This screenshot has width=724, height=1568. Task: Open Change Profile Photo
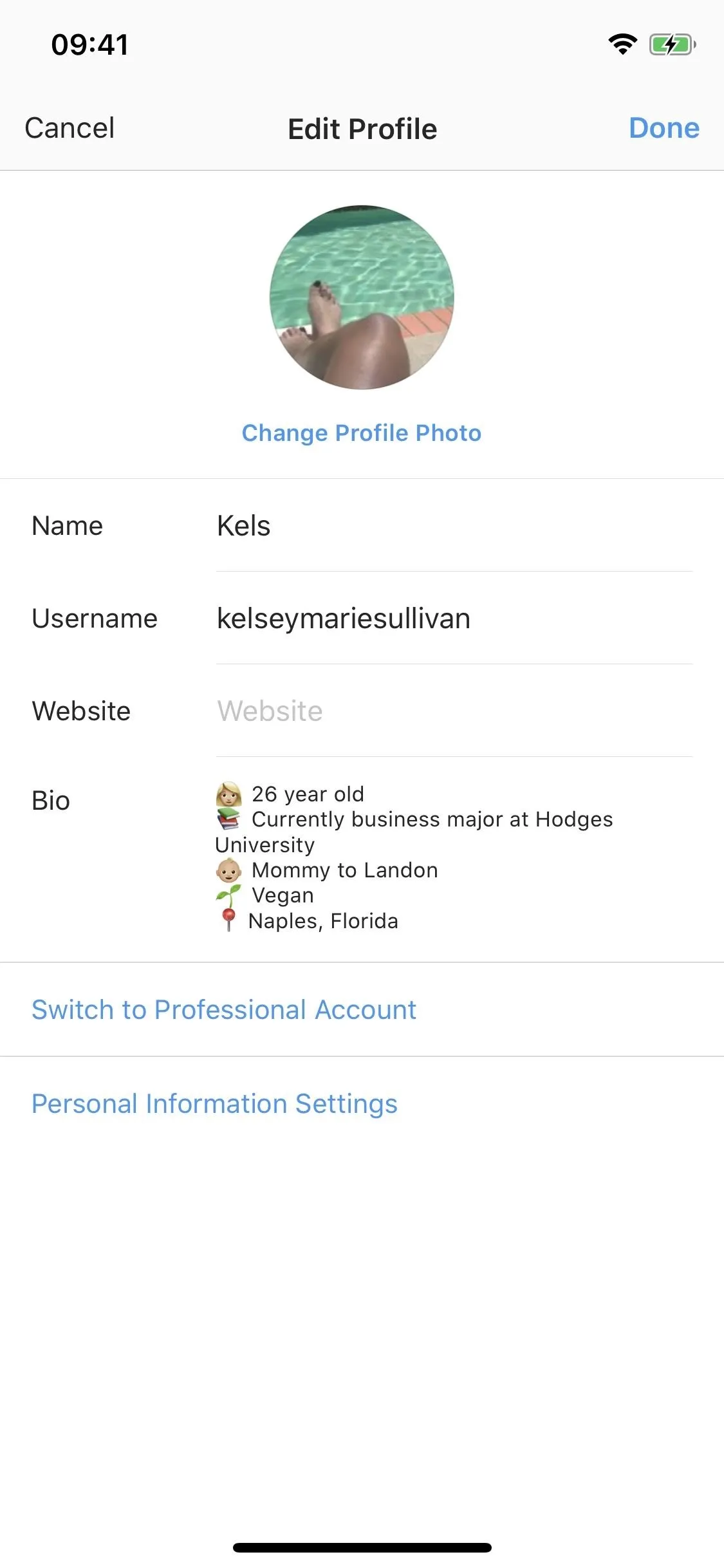point(362,433)
